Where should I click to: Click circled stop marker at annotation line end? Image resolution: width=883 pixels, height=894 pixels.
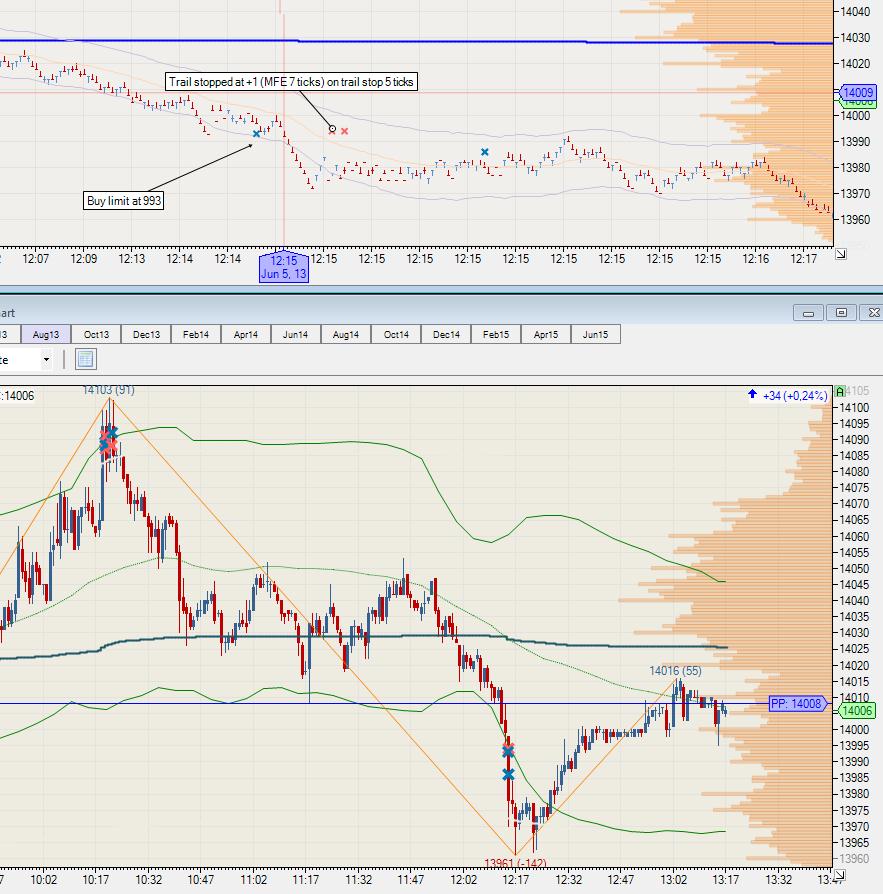pyautogui.click(x=332, y=129)
